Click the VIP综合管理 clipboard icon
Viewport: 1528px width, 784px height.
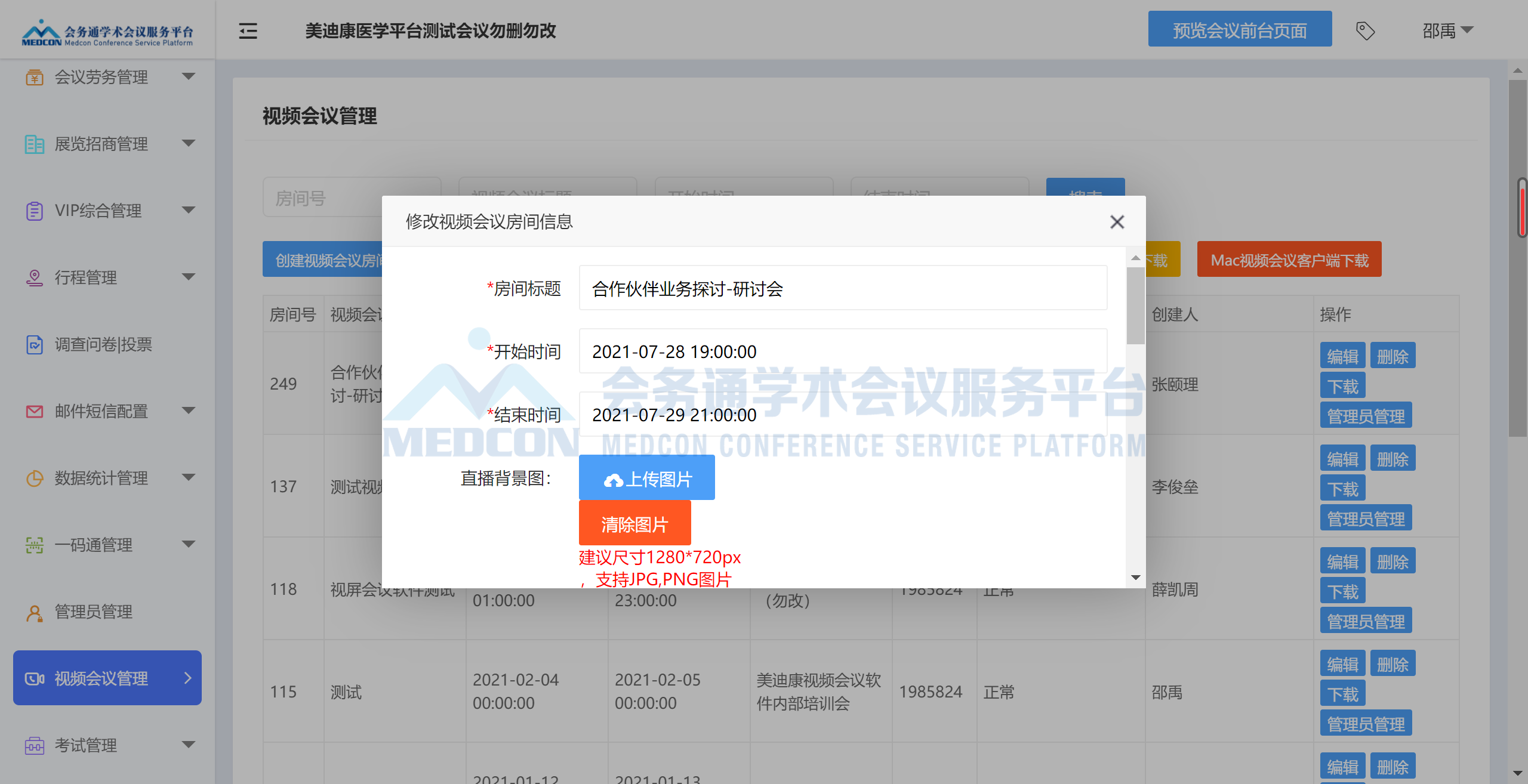35,211
